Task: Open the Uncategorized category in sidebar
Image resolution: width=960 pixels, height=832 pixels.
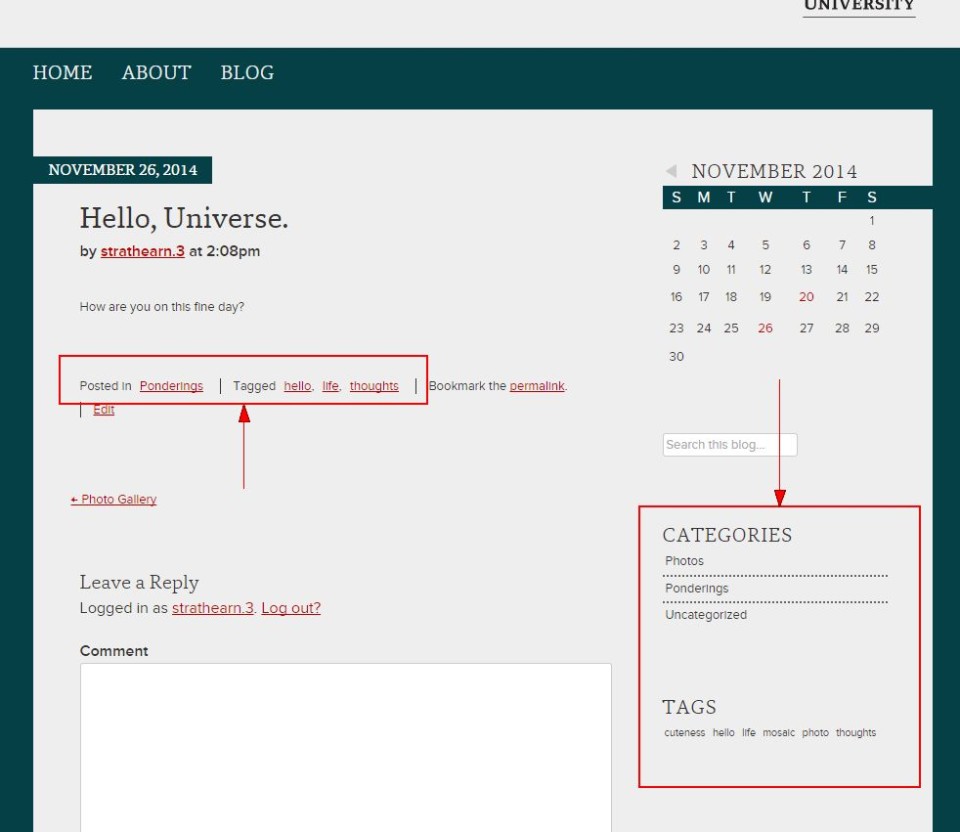Action: tap(706, 615)
